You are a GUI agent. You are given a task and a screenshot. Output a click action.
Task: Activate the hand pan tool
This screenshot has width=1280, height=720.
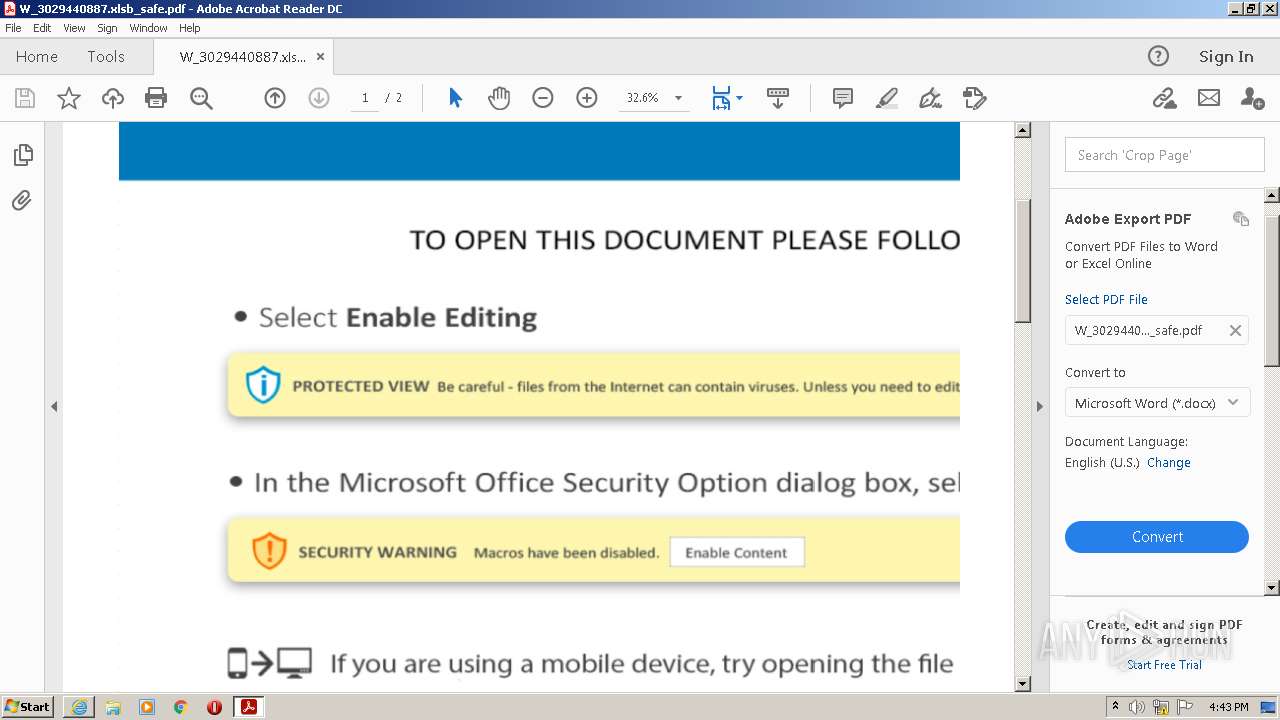pos(499,98)
